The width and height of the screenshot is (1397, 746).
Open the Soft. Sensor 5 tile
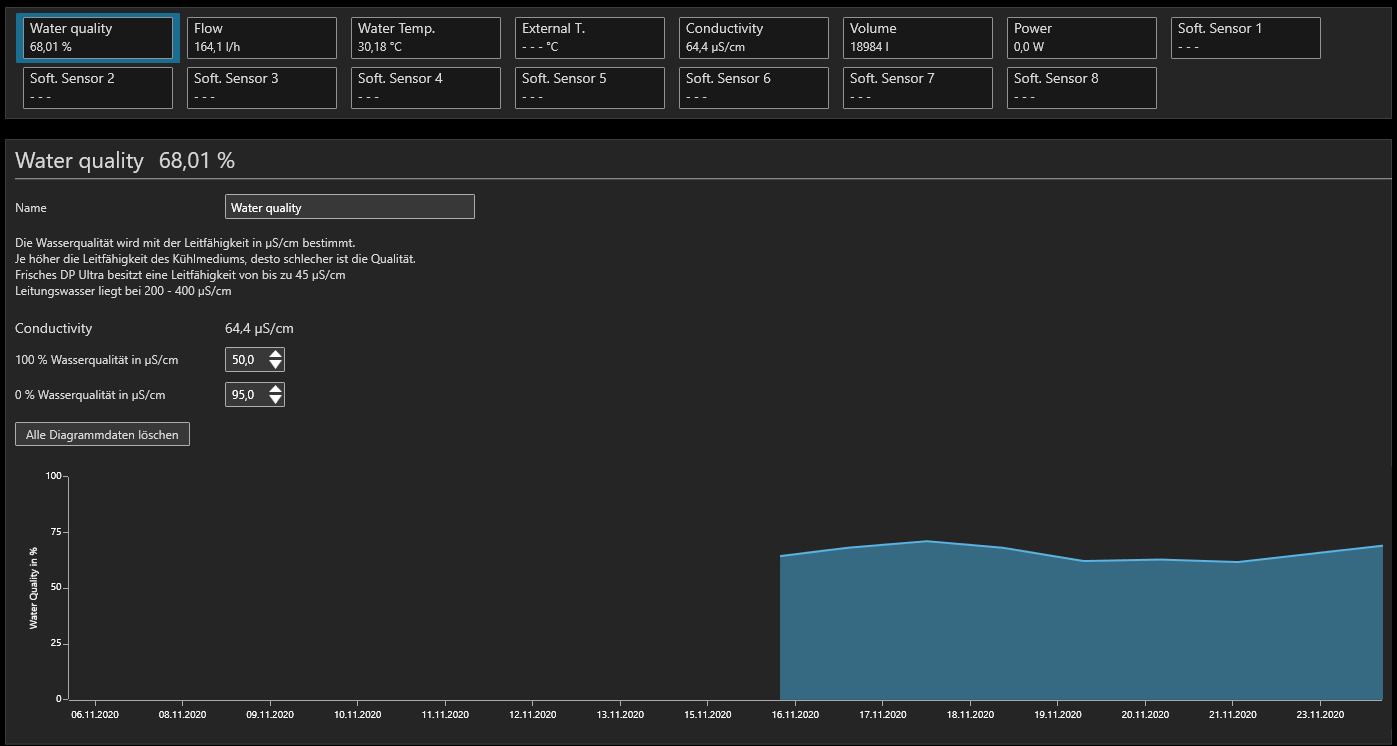pyautogui.click(x=590, y=88)
